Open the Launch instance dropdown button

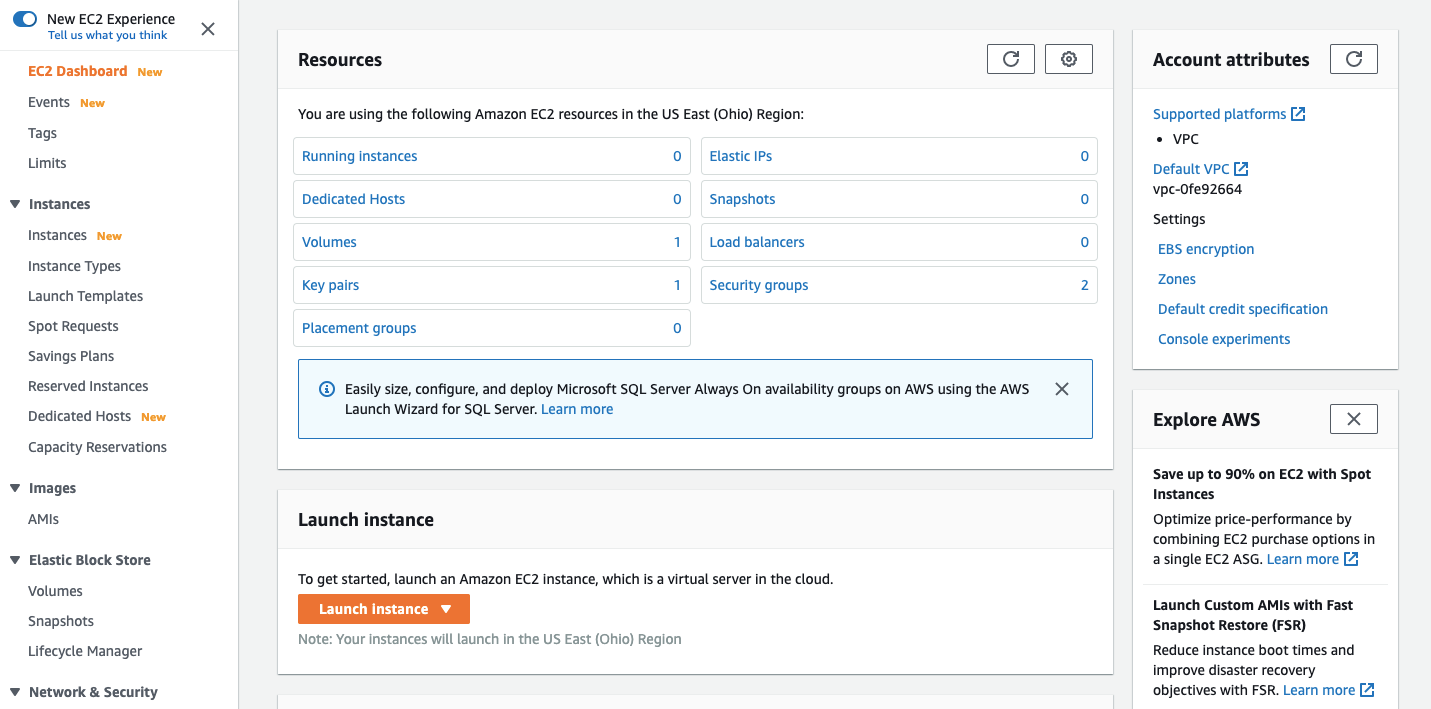[x=384, y=609]
